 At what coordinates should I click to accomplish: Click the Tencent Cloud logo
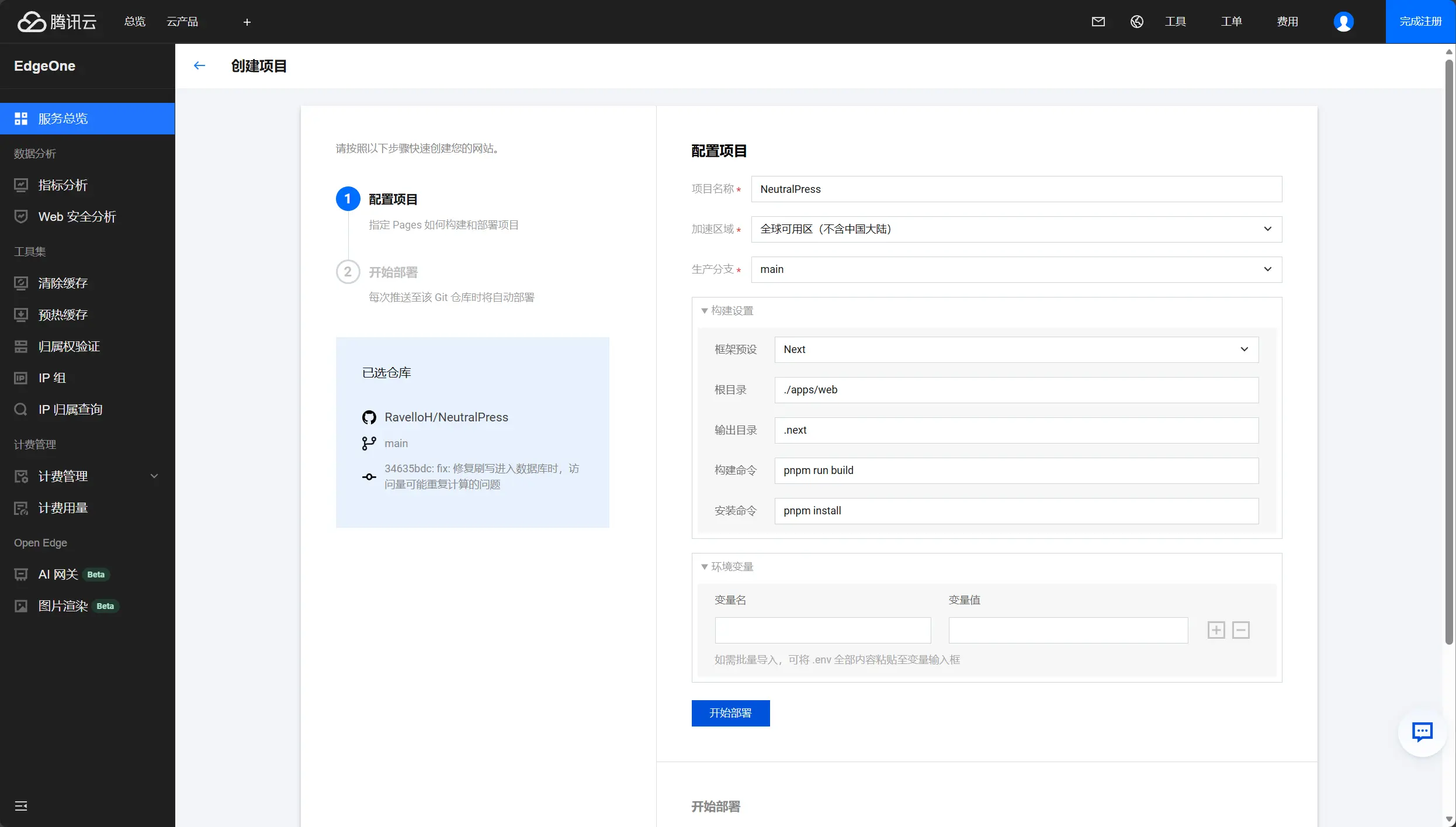click(x=57, y=22)
